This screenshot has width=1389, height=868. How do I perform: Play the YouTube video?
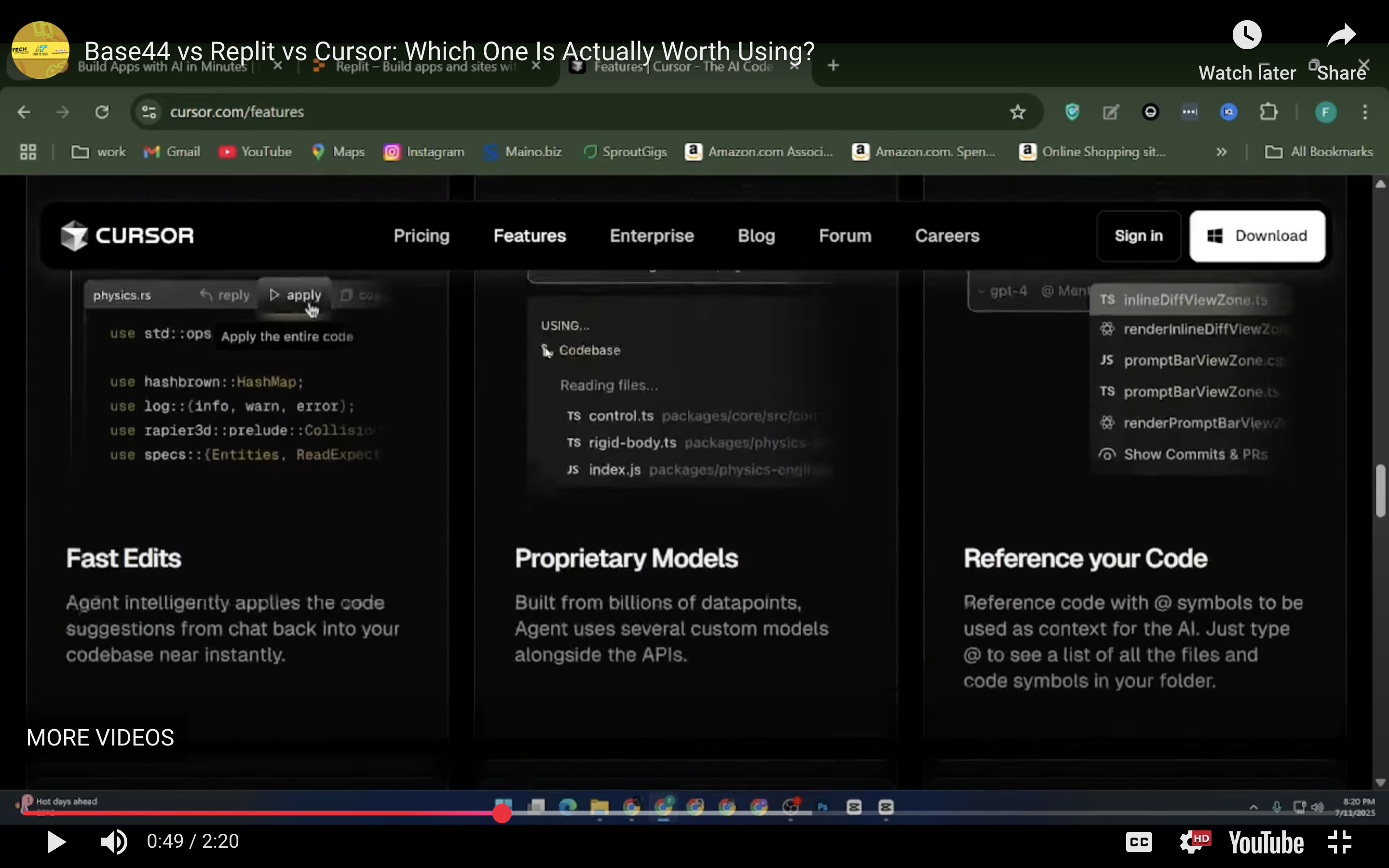click(x=55, y=841)
